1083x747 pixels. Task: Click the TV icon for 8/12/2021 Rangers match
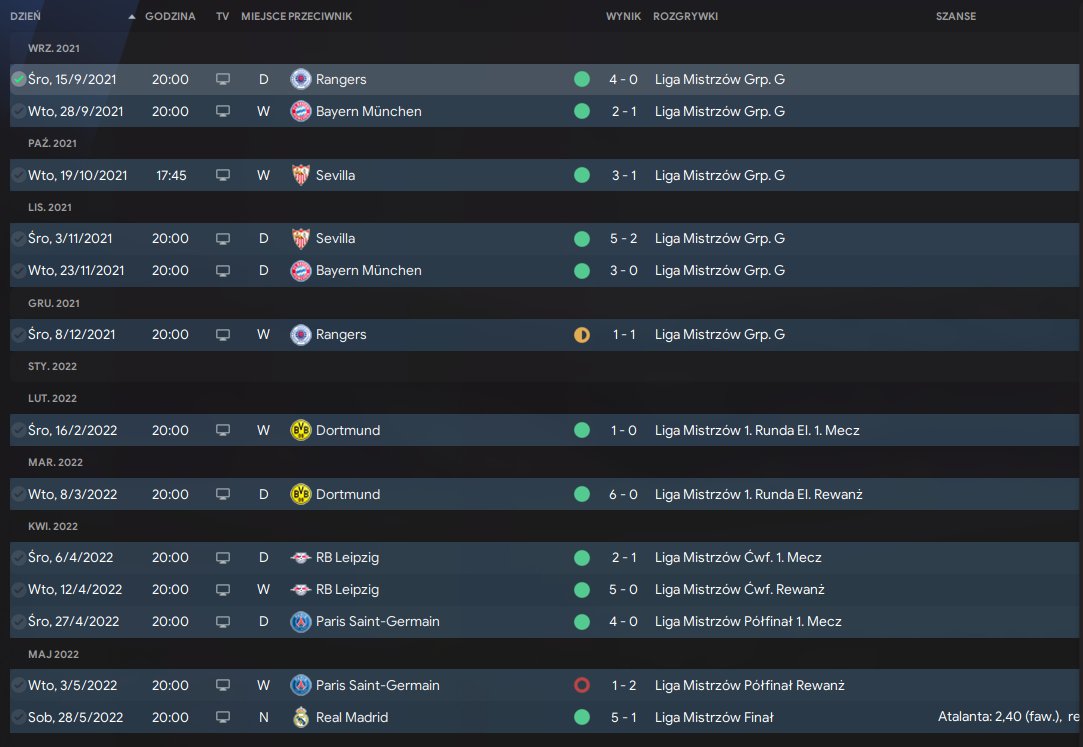point(223,334)
